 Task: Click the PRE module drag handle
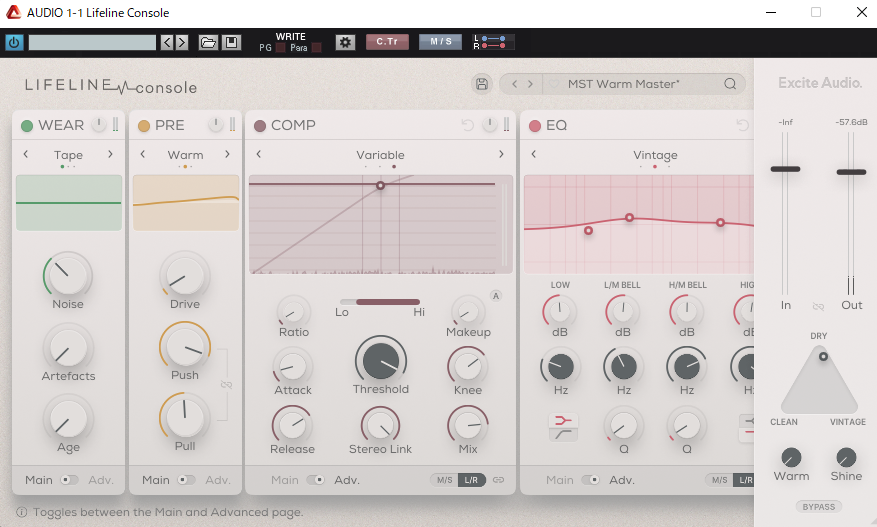click(232, 125)
